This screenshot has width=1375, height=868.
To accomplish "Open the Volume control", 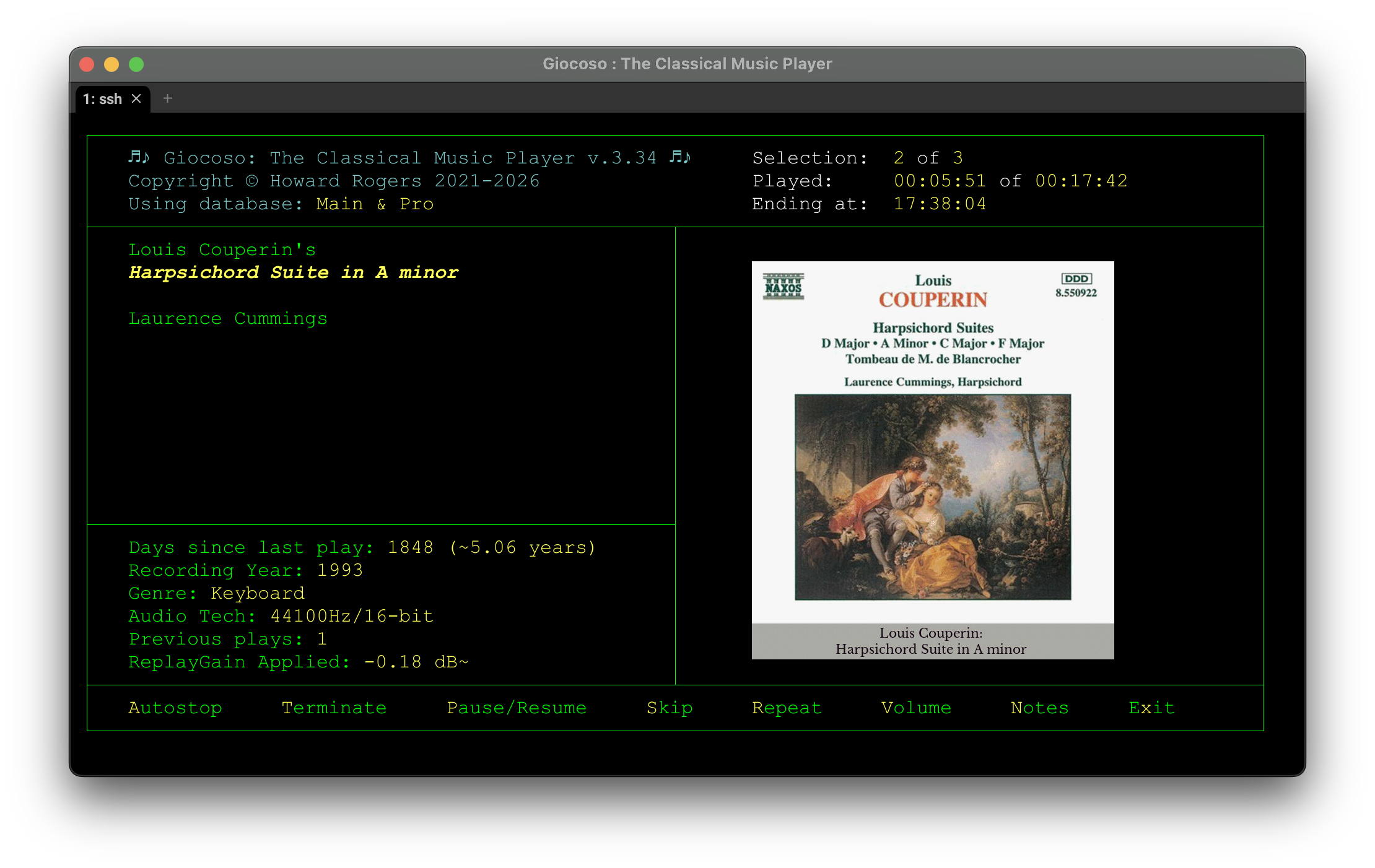I will pyautogui.click(x=916, y=708).
